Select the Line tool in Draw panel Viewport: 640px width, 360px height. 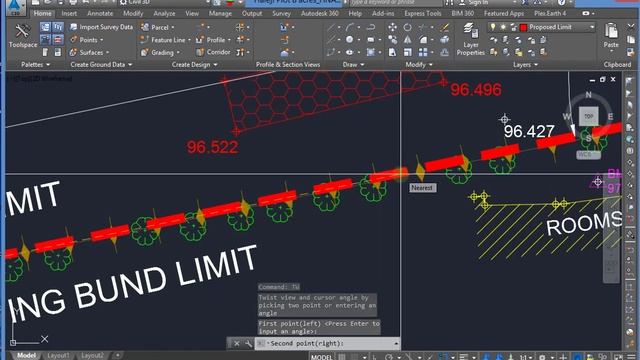331,27
